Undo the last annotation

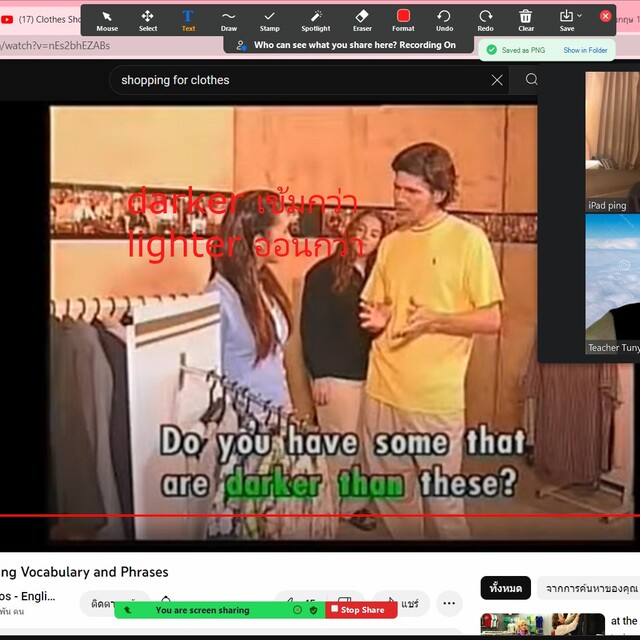pyautogui.click(x=444, y=21)
